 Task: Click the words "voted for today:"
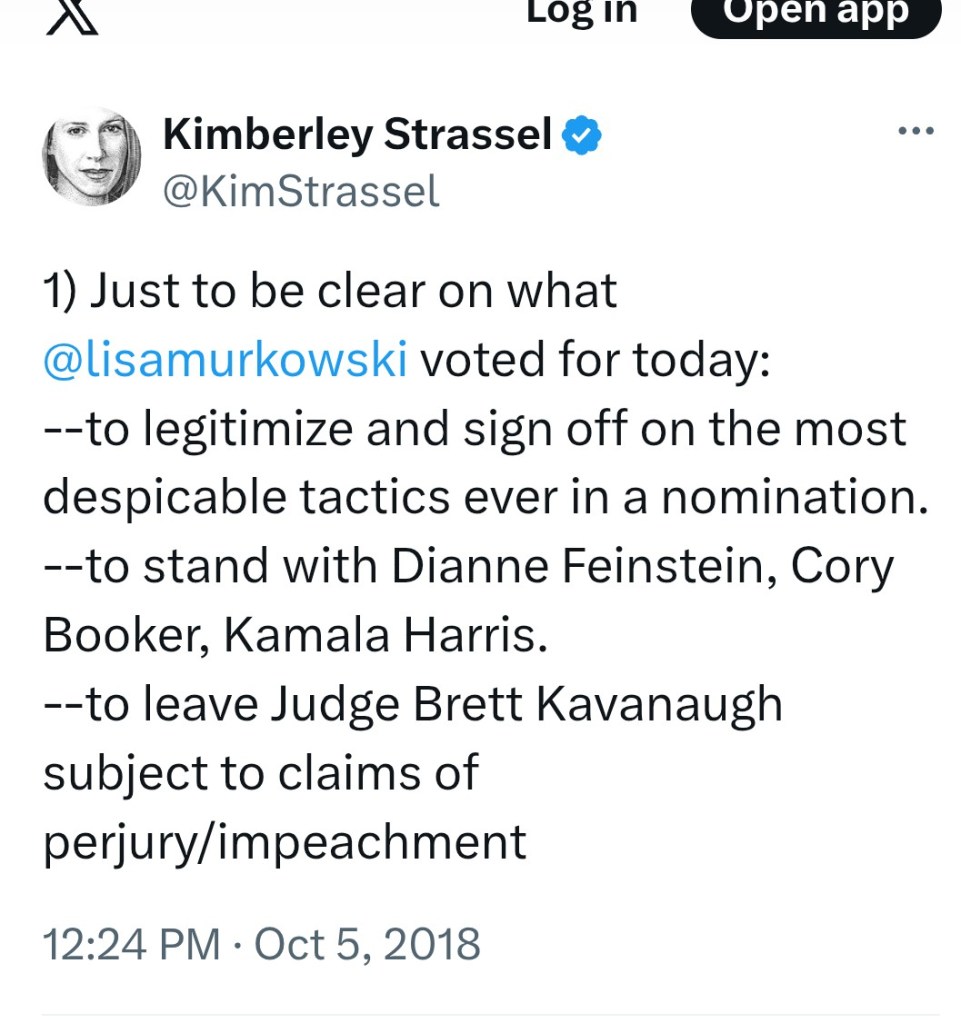(x=594, y=360)
